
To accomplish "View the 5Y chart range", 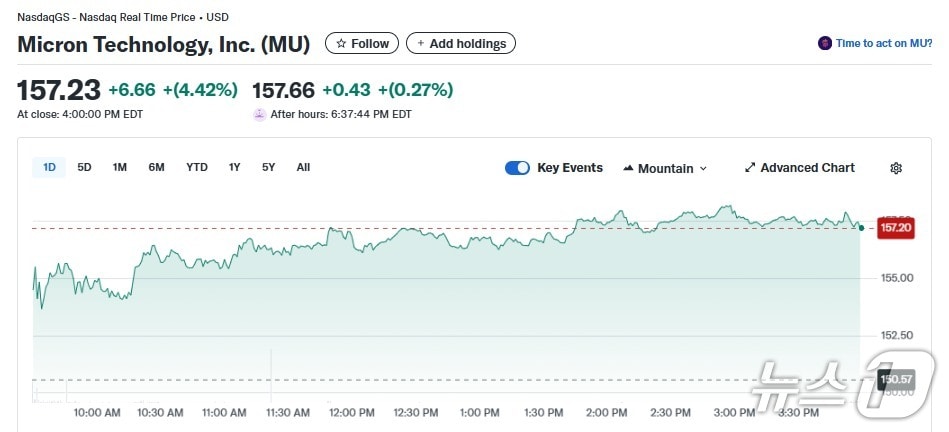I will [x=268, y=167].
